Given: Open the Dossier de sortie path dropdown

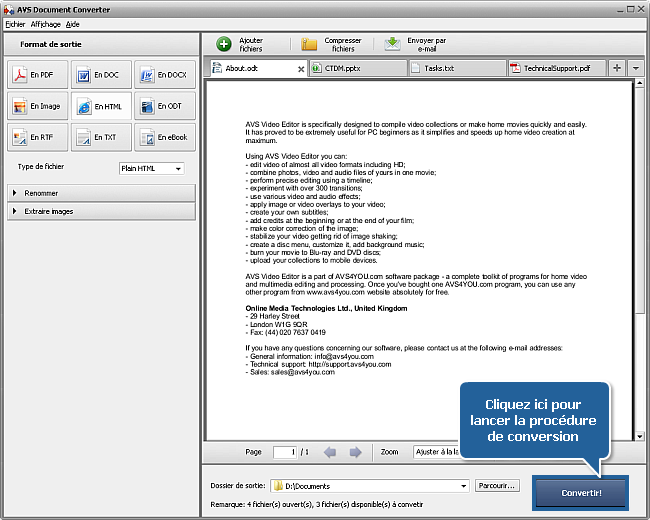Looking at the screenshot, I should tap(463, 486).
